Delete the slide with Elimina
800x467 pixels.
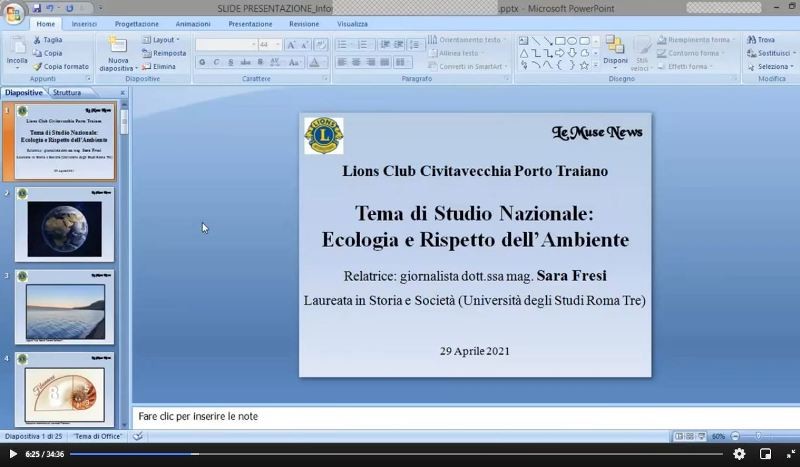(x=159, y=66)
